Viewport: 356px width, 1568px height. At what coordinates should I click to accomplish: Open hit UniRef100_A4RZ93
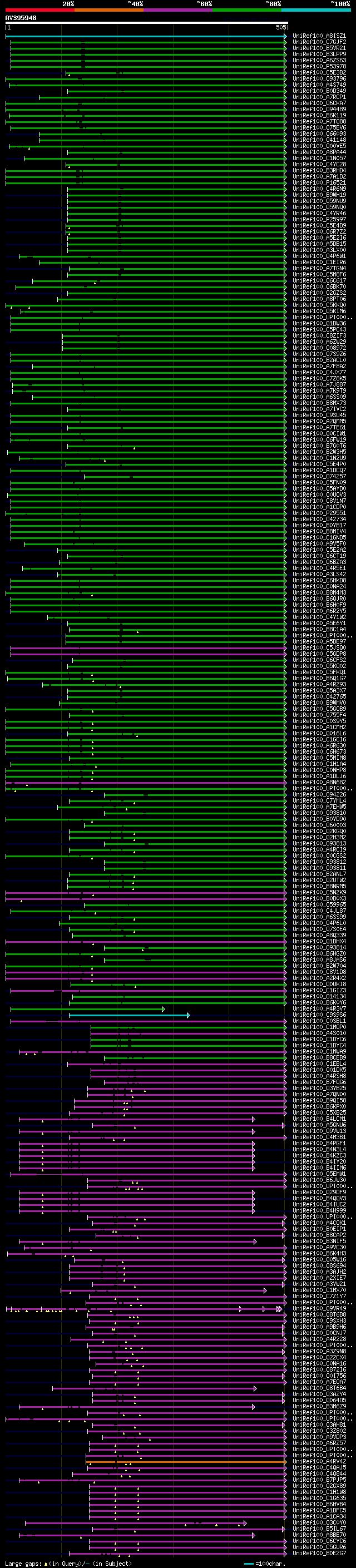pos(319,685)
